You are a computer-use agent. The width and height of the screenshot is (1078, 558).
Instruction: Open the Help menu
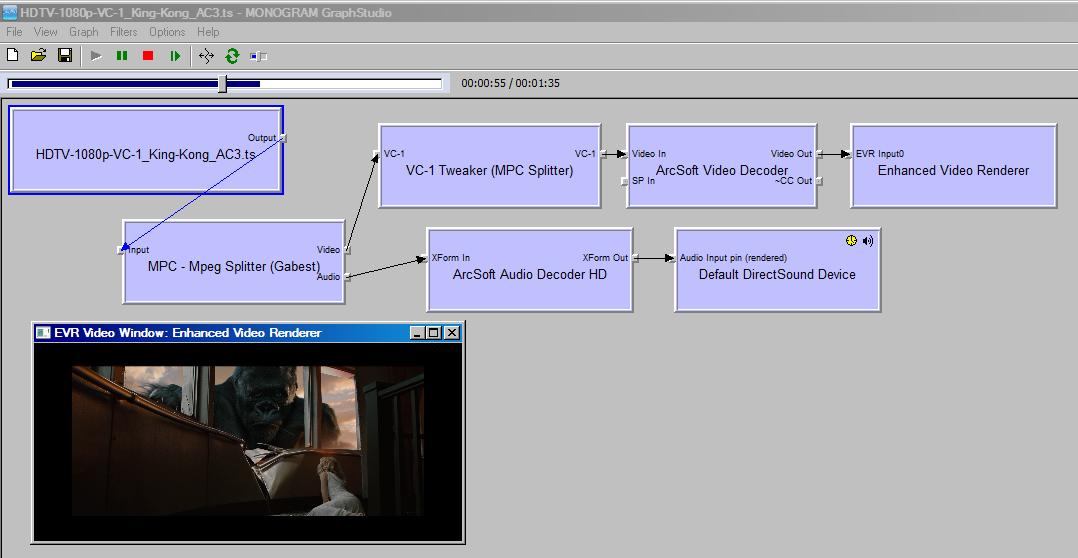tap(208, 32)
